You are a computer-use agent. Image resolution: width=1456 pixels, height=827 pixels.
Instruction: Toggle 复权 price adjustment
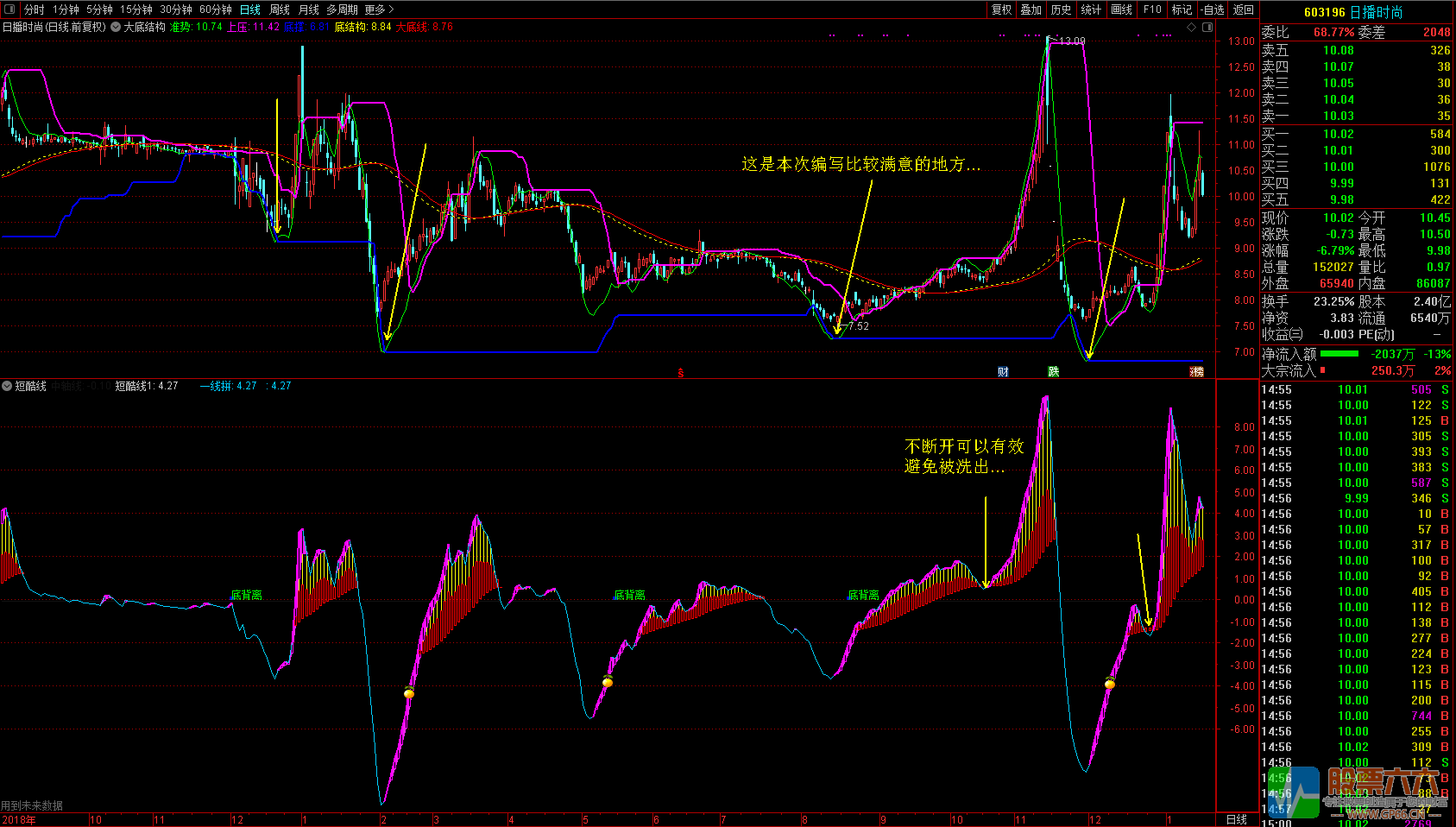point(1001,9)
